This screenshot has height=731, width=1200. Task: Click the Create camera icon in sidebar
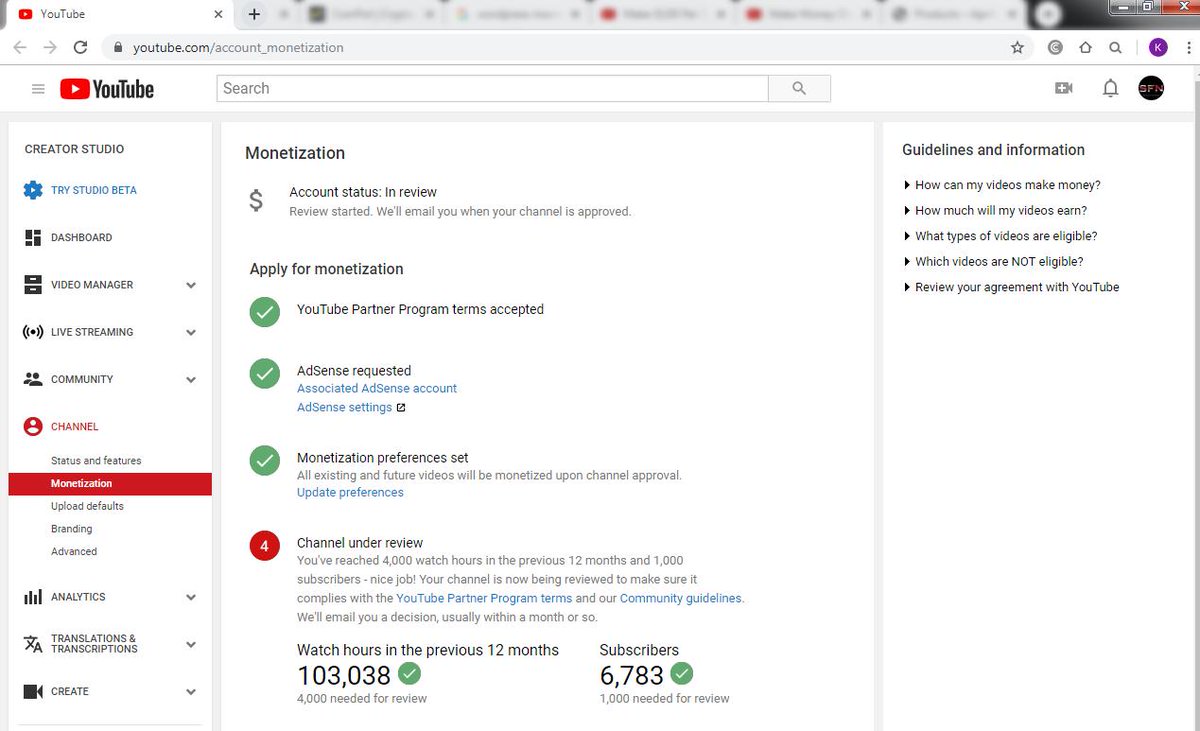(x=33, y=691)
